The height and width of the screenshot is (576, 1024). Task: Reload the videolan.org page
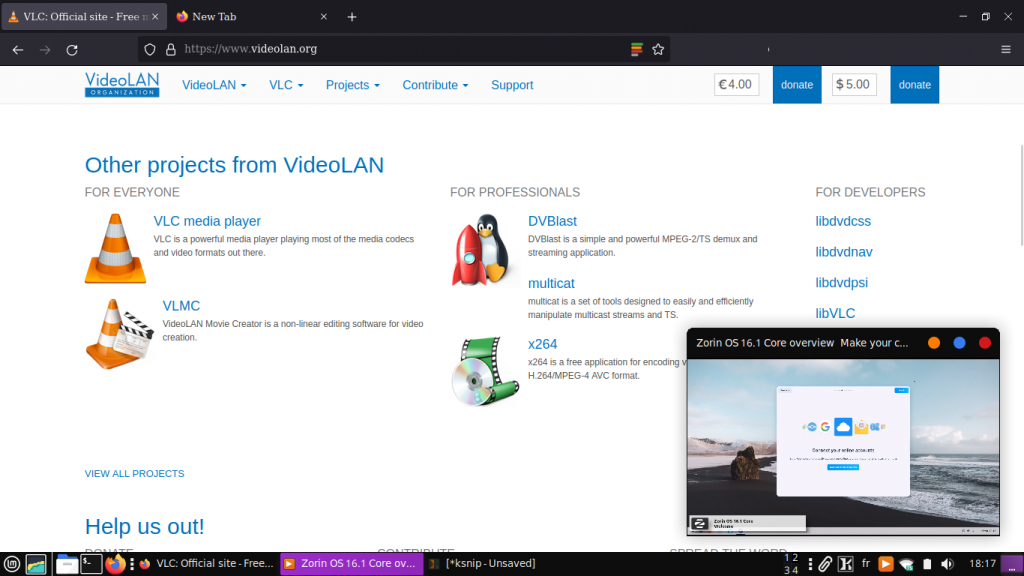[x=72, y=50]
